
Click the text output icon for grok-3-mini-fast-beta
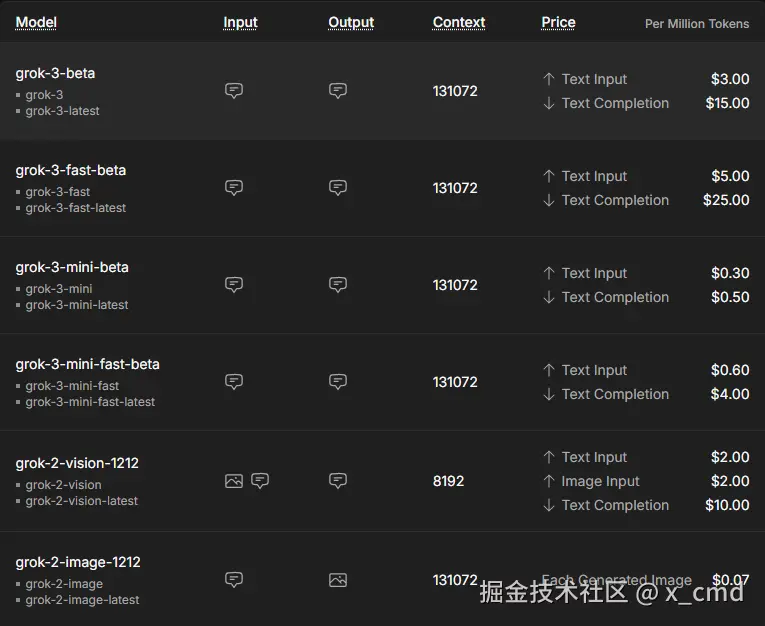(x=338, y=381)
